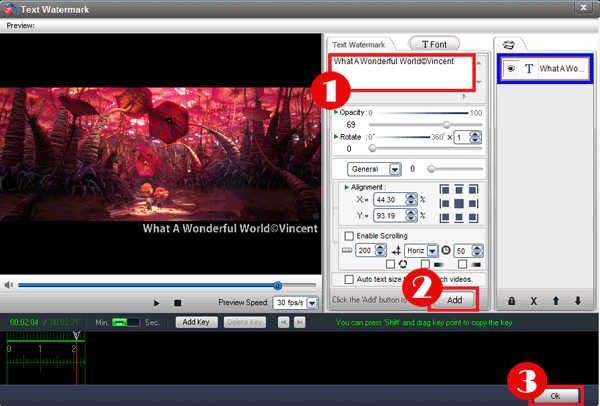Screen dimensions: 600x406
Task: Align watermark to bottom-center position
Action: [x=459, y=218]
